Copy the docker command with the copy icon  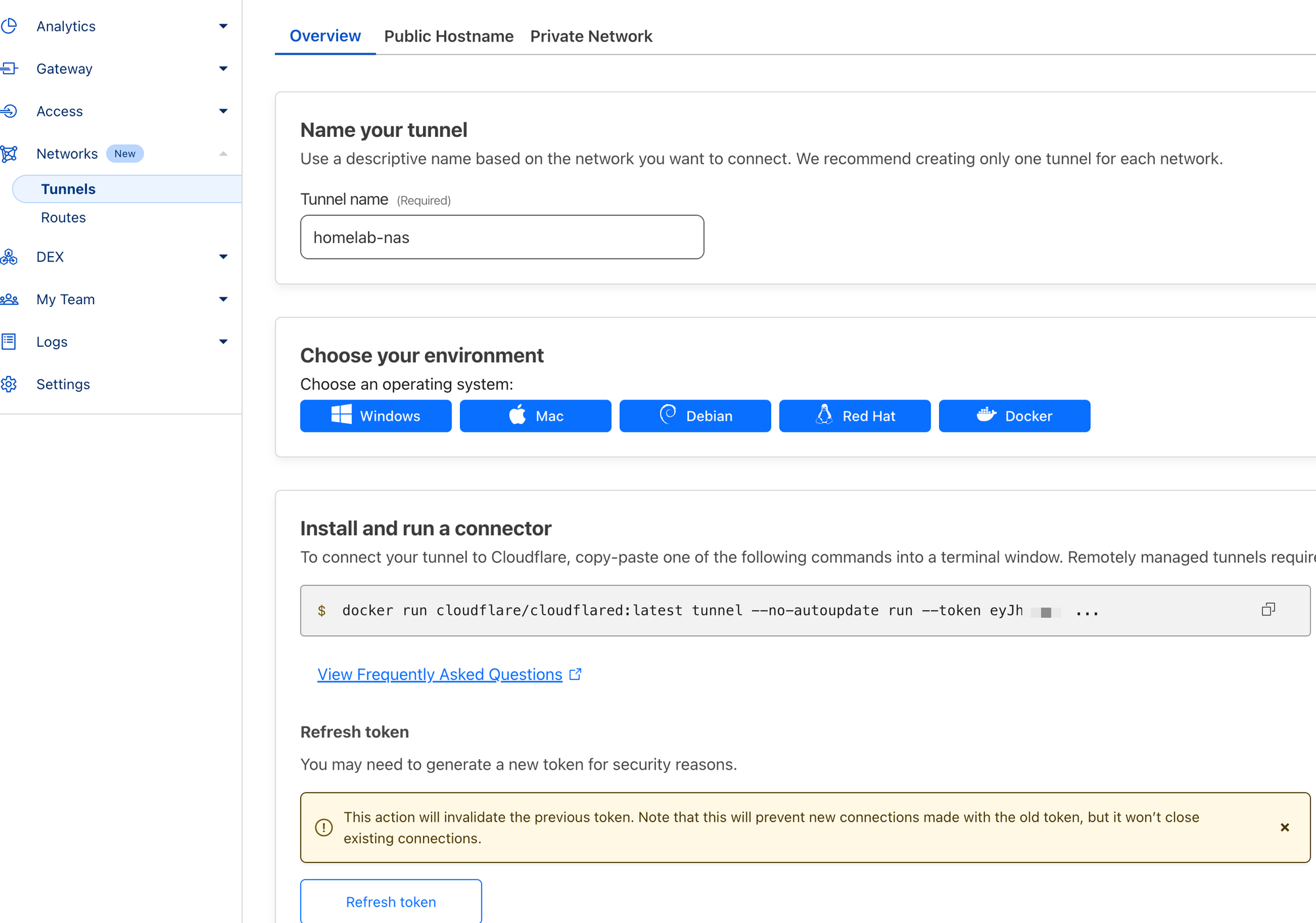(x=1268, y=610)
